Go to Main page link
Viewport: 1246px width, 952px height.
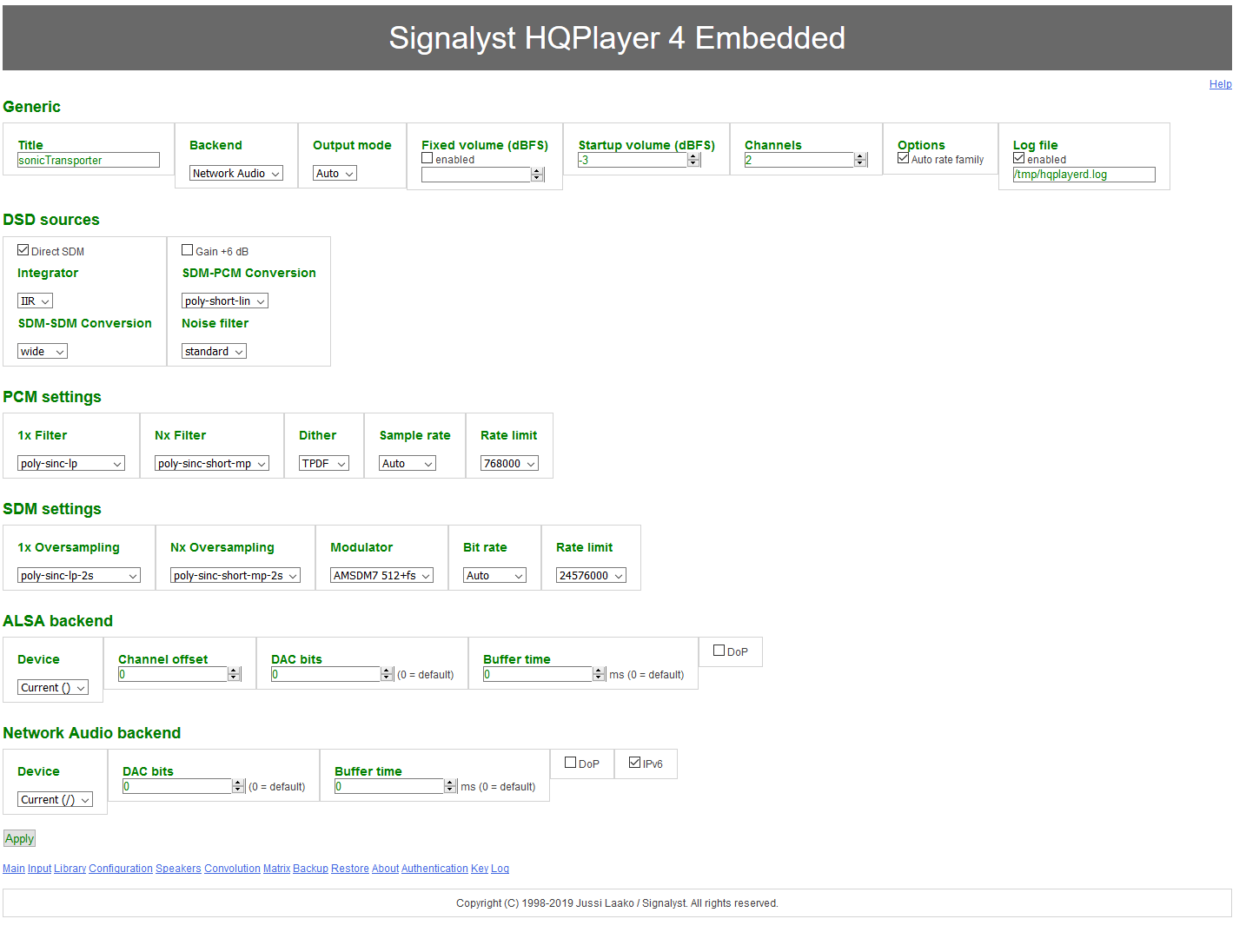(14, 869)
